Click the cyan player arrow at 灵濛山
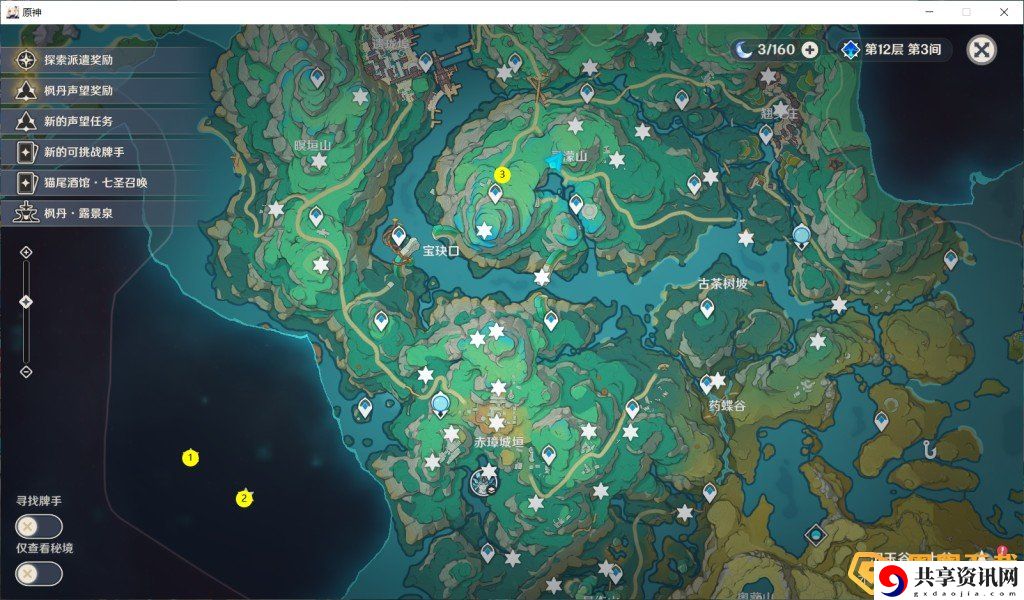Screen dimensions: 1024x600 click(x=556, y=162)
